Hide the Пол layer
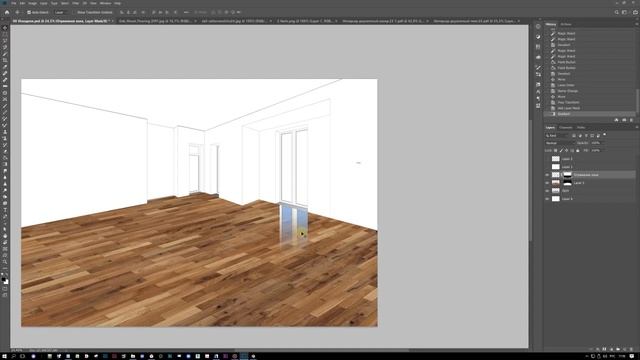 click(x=547, y=191)
